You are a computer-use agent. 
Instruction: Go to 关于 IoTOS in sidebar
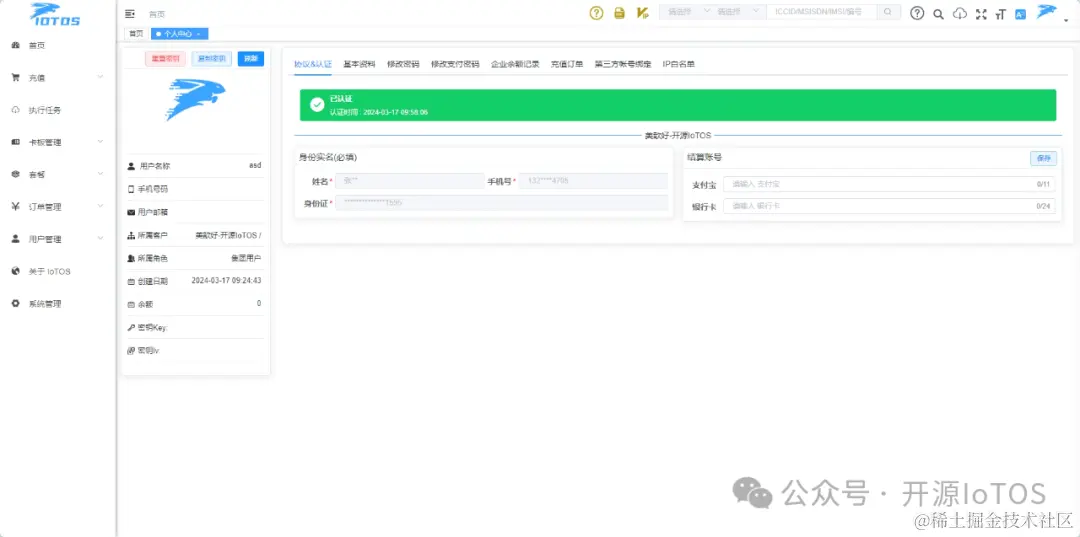(50, 271)
